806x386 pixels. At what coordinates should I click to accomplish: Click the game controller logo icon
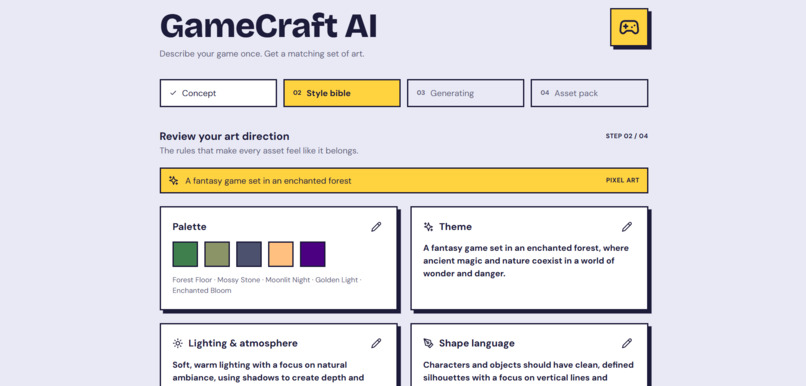point(629,27)
